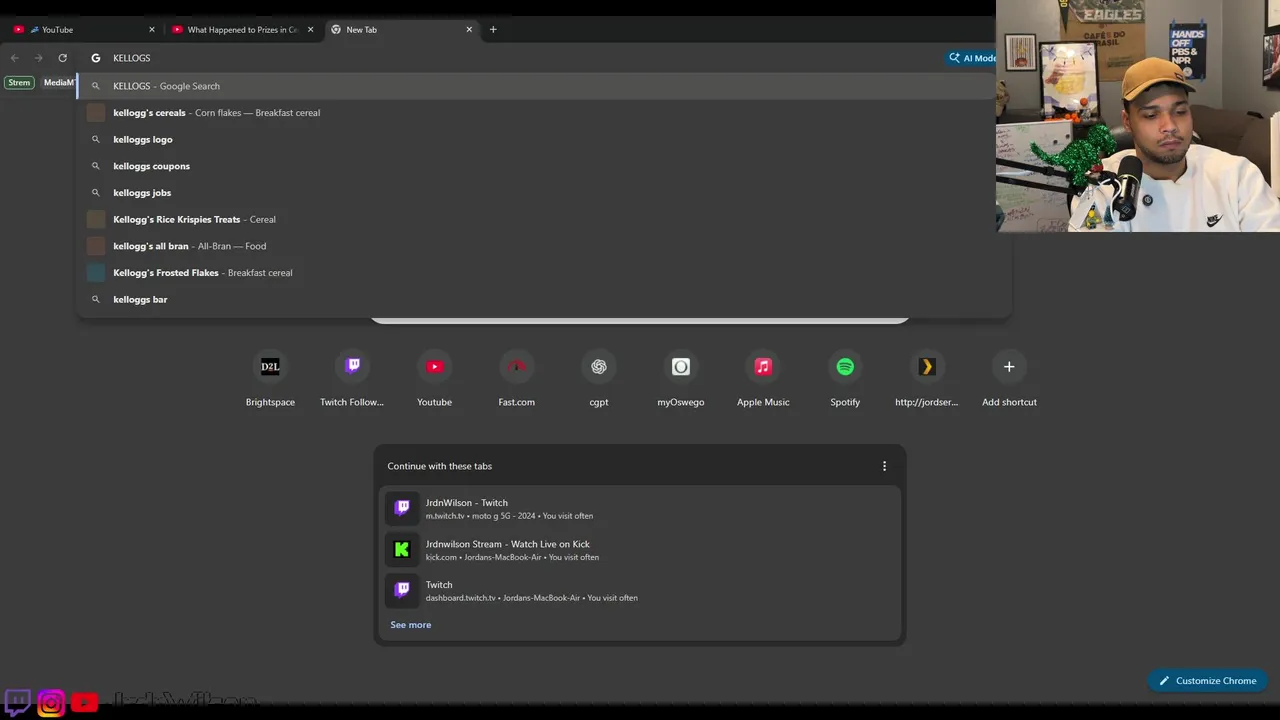Open the Twitch Following shortcut icon

coord(352,367)
